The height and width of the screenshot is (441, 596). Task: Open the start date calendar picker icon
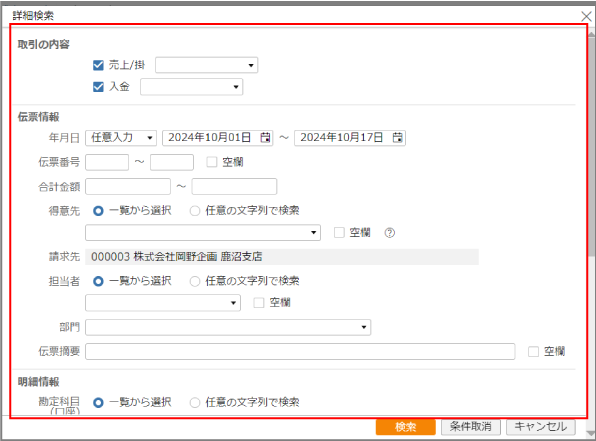click(x=265, y=137)
